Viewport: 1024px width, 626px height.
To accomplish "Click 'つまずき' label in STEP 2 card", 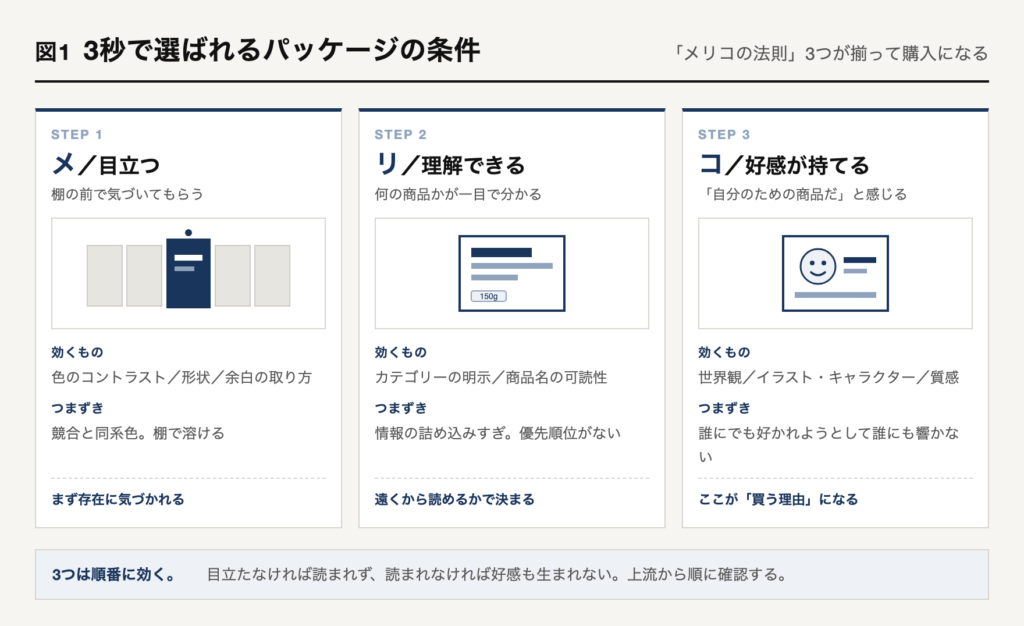I will click(400, 409).
